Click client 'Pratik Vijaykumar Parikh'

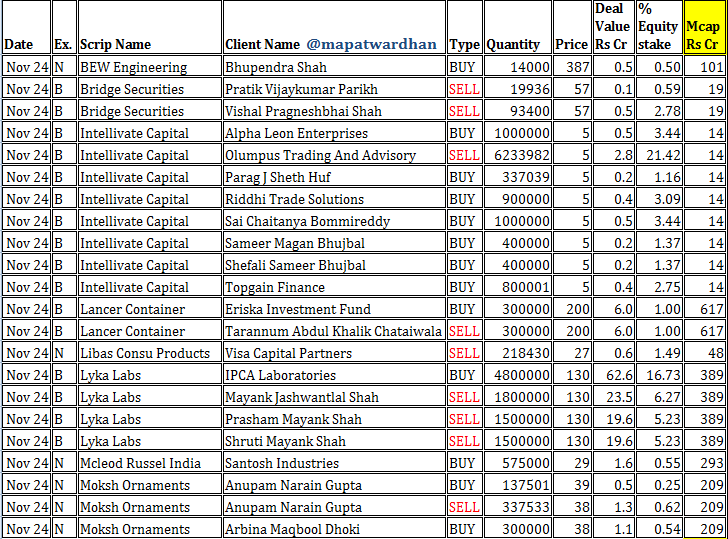[334, 89]
